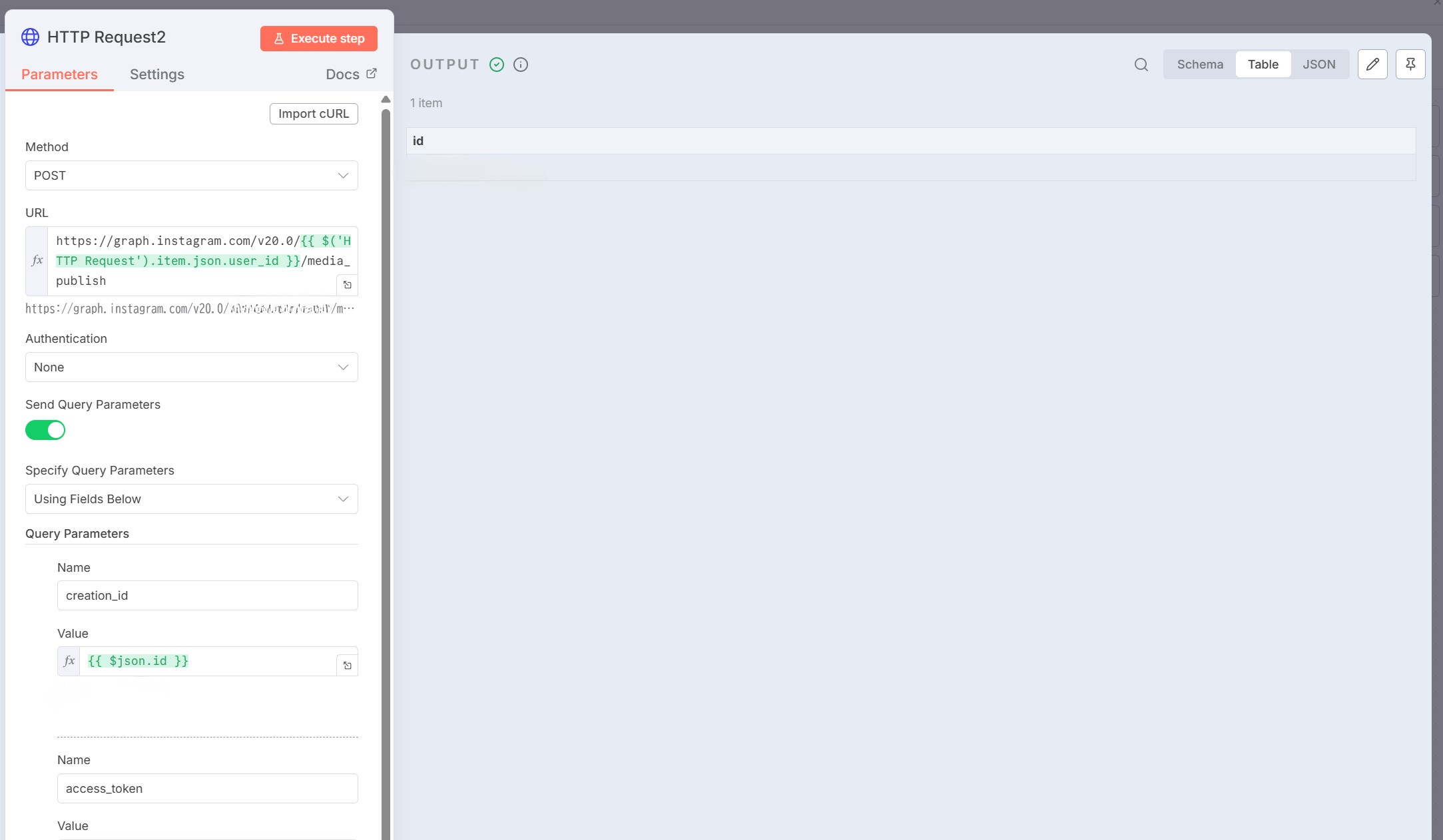
Task: Click the access_token name input field
Action: pyautogui.click(x=208, y=789)
